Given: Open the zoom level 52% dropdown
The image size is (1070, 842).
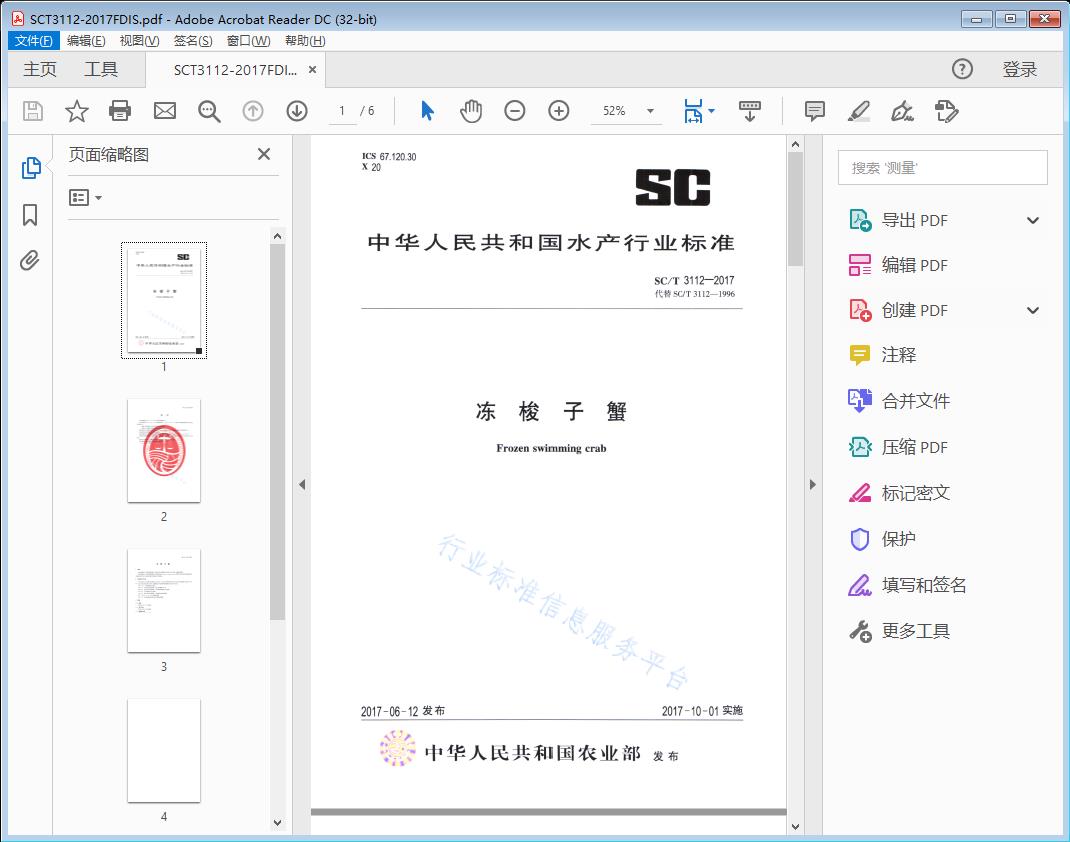Looking at the screenshot, I should click(650, 111).
